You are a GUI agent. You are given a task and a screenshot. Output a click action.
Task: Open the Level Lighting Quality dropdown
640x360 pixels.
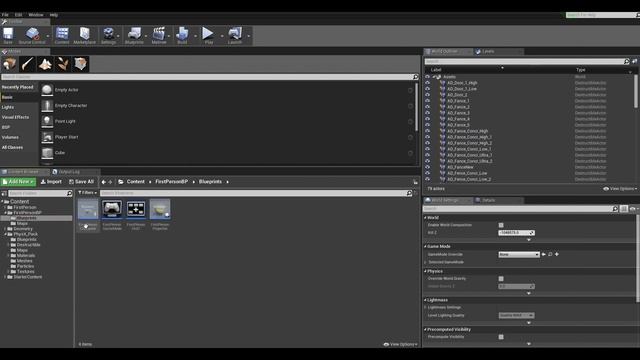(x=516, y=316)
